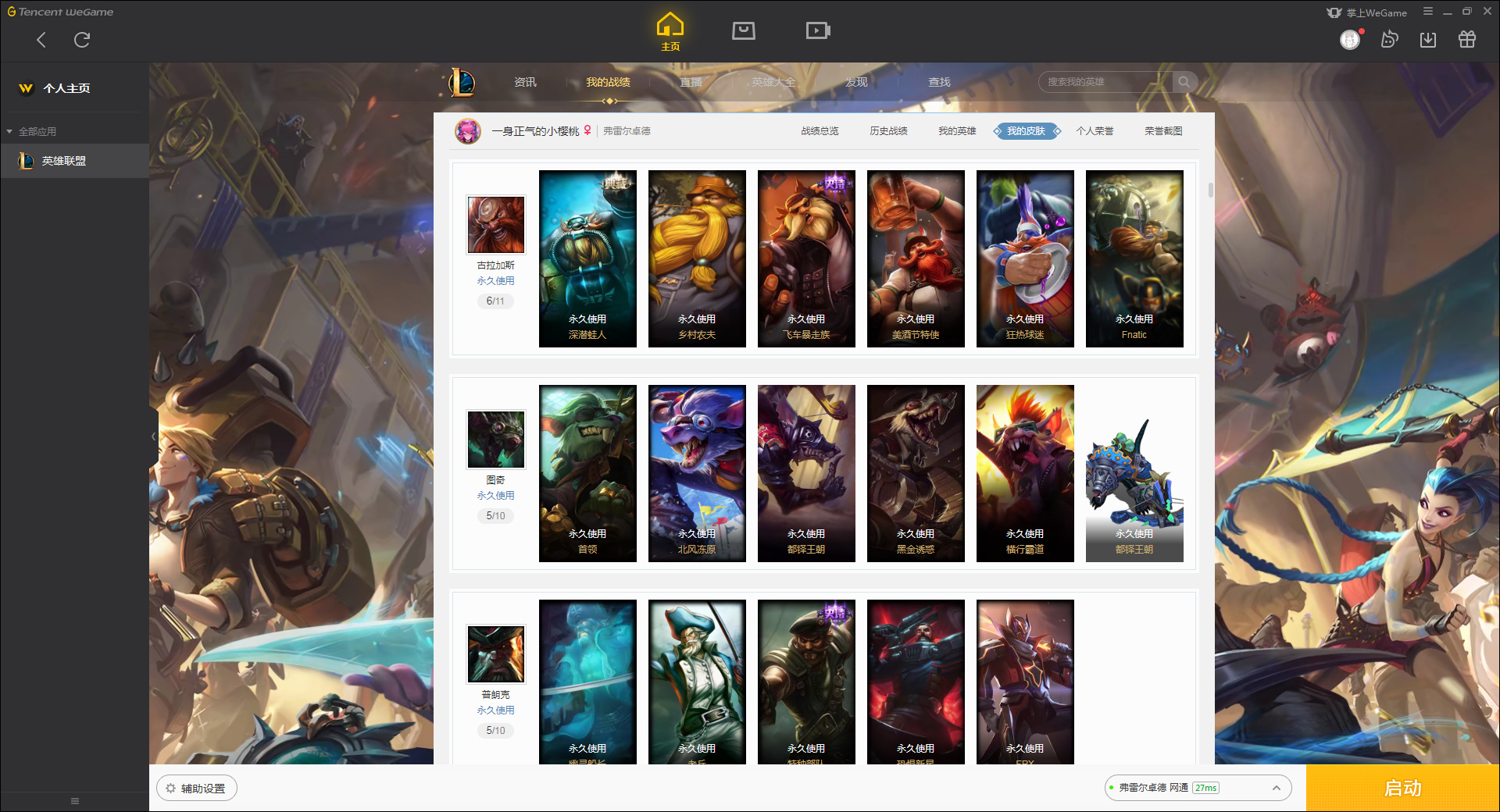Open the 我的战绩 tab

point(608,82)
